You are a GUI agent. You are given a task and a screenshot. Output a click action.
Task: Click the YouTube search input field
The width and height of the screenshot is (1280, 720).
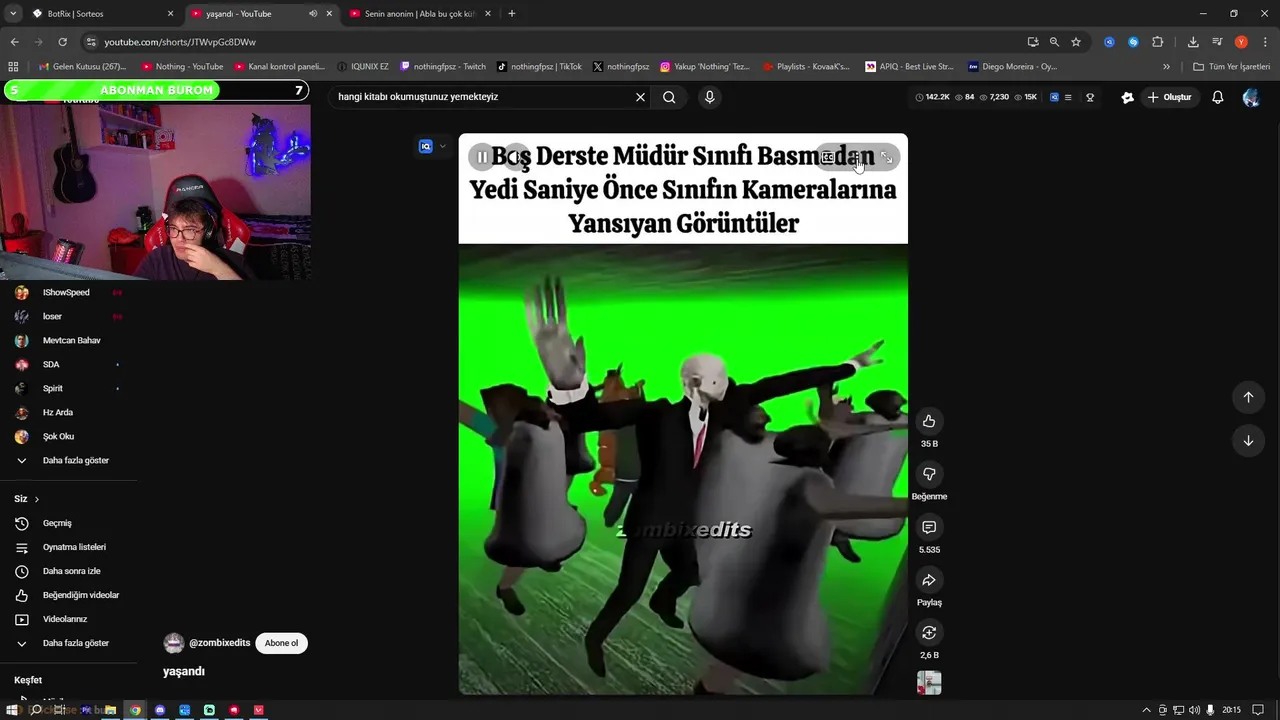click(x=483, y=97)
